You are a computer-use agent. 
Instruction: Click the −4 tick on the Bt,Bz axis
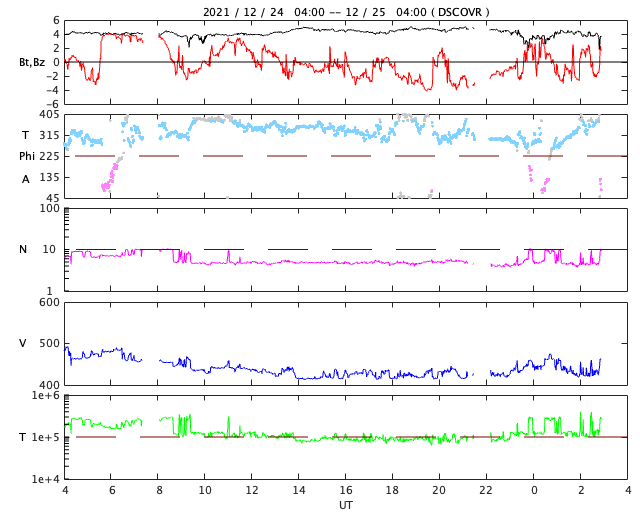[53, 90]
